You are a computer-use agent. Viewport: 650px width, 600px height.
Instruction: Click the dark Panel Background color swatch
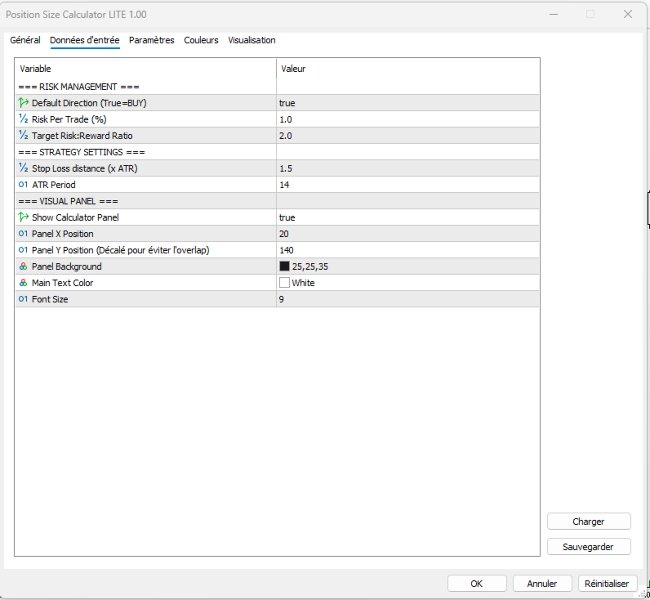point(284,266)
